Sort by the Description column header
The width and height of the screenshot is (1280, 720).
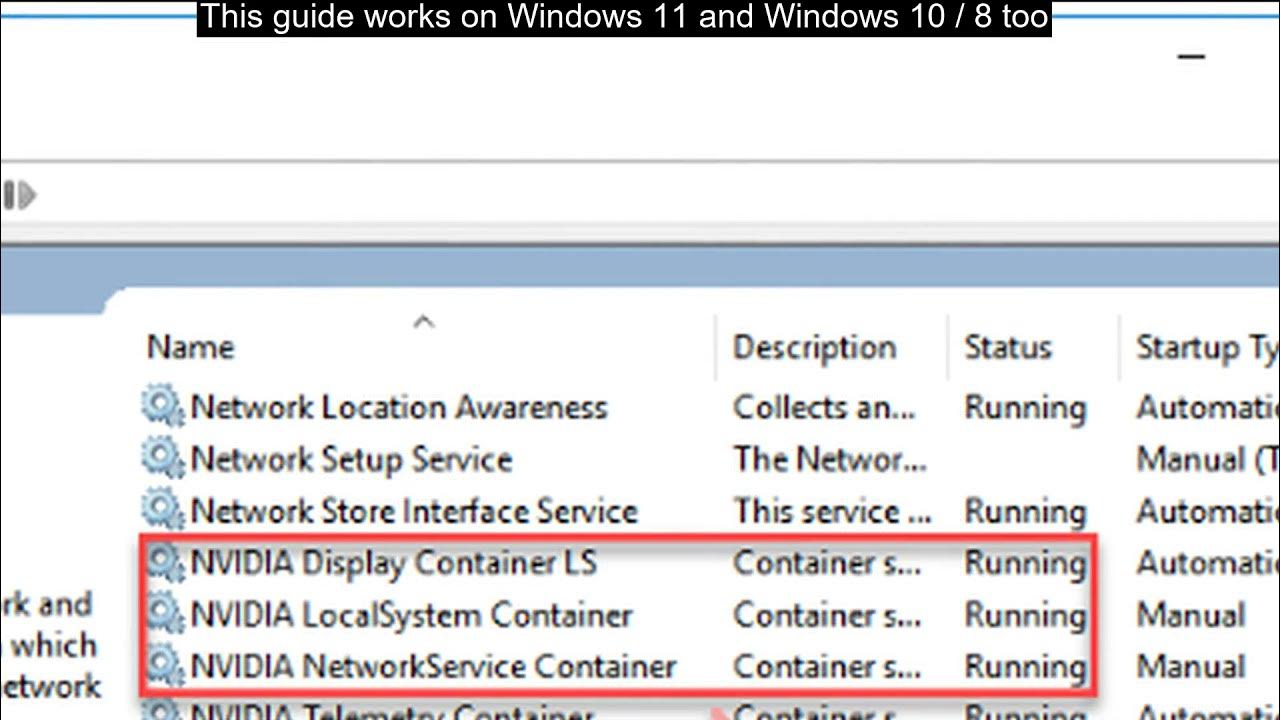pos(814,347)
